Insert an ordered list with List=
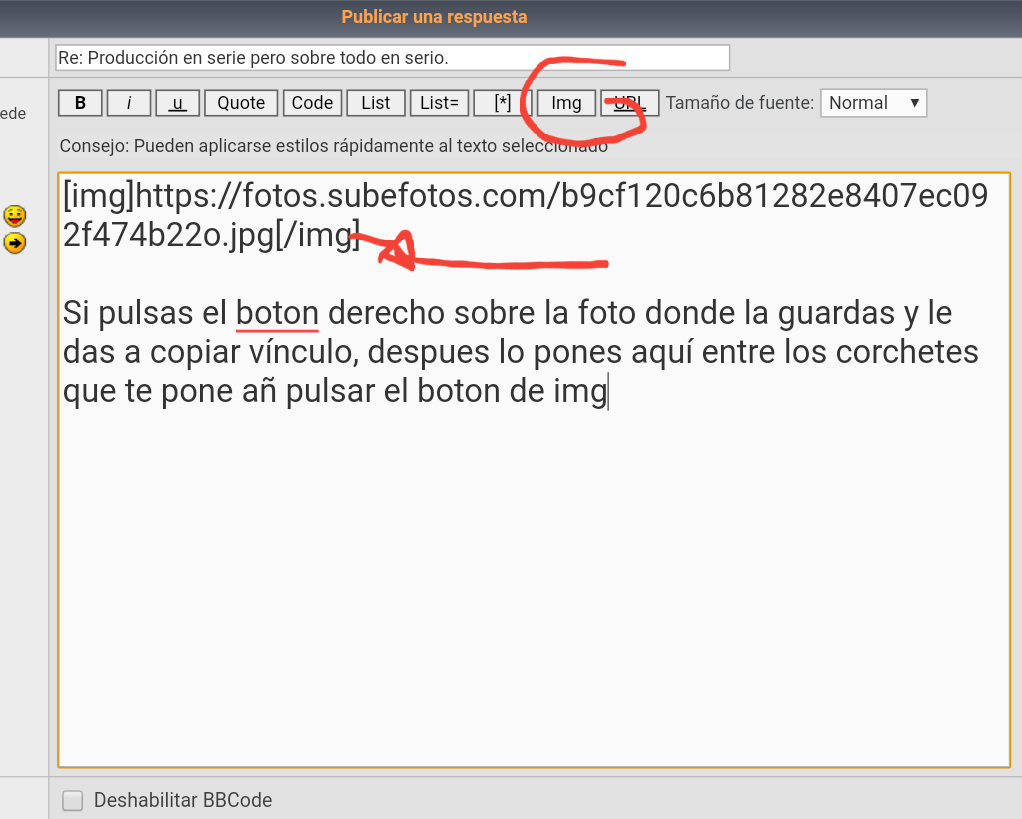This screenshot has height=819, width=1022. pos(438,103)
